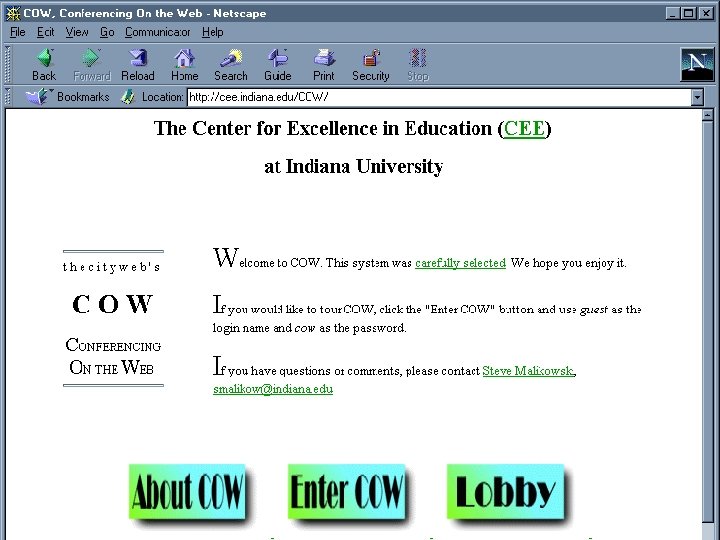Click the 'C O W' logo text
The image size is (720, 540).
[x=112, y=304]
